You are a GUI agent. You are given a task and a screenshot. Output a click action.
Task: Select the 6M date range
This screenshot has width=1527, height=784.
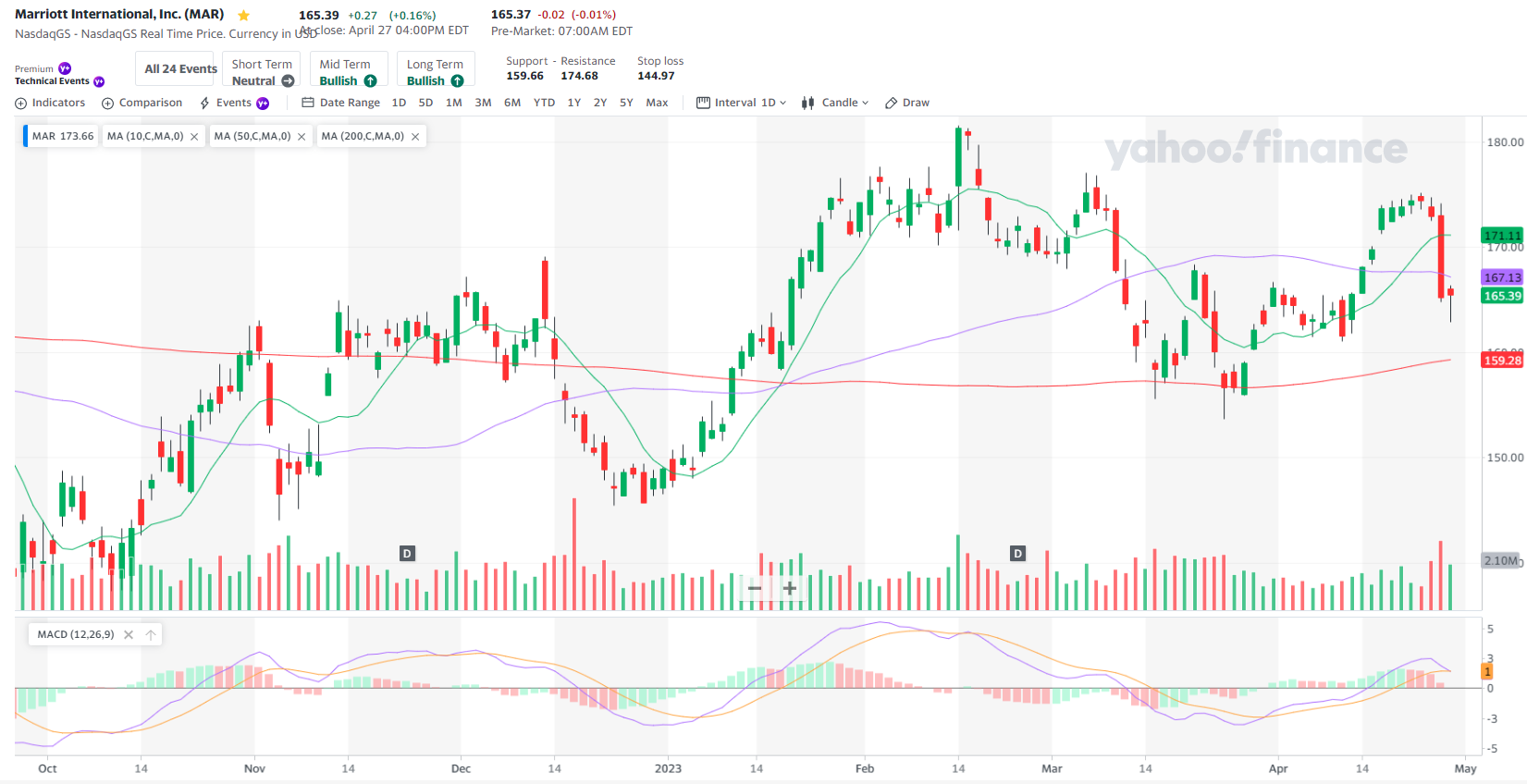pos(512,103)
